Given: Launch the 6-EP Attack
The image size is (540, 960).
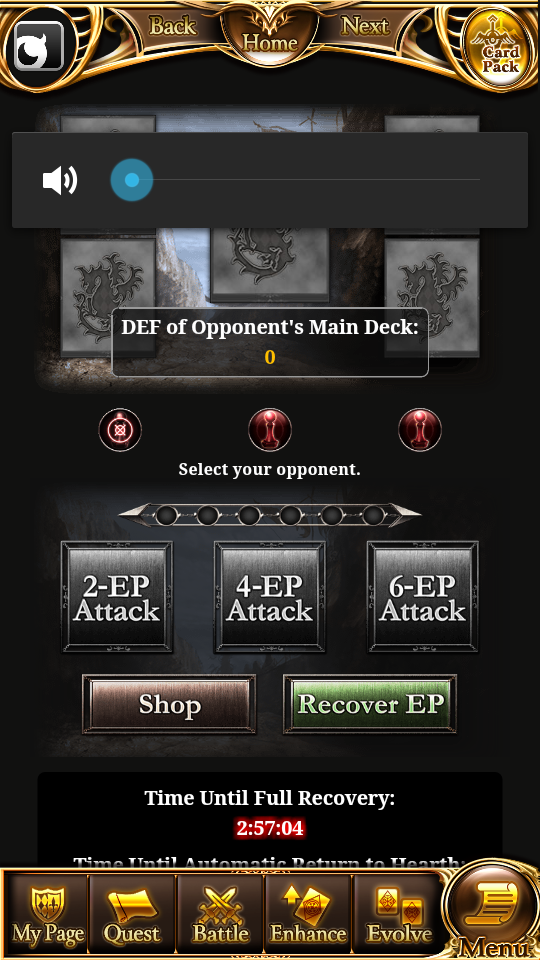Looking at the screenshot, I should point(422,597).
